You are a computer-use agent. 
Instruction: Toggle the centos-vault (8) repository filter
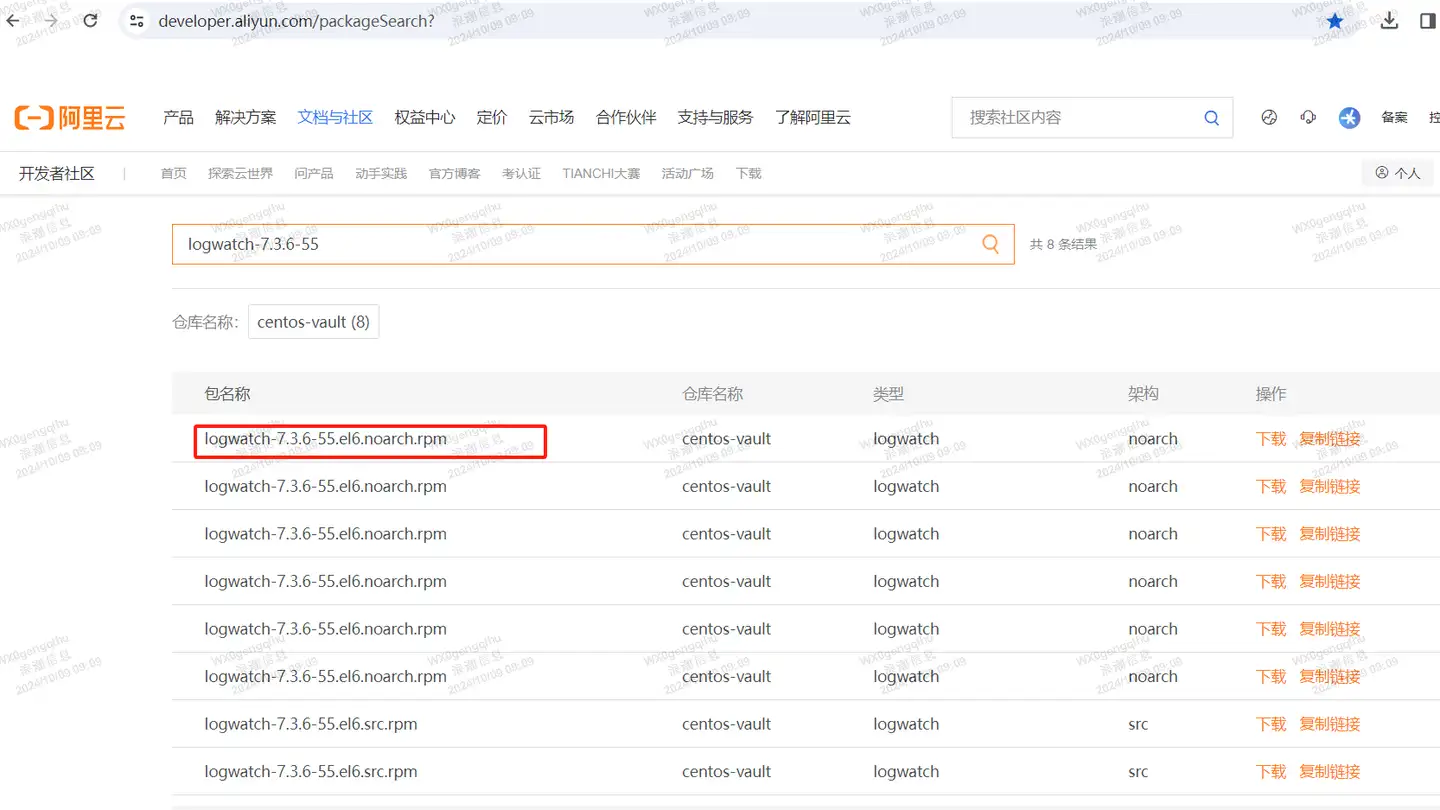pyautogui.click(x=313, y=321)
